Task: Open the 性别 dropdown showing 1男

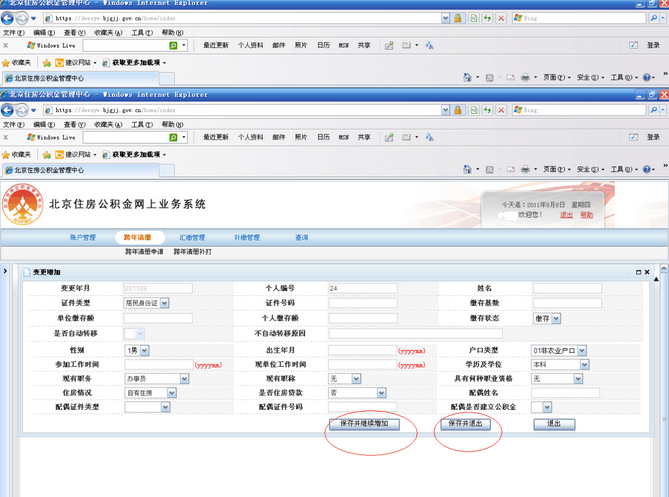Action: pyautogui.click(x=145, y=350)
